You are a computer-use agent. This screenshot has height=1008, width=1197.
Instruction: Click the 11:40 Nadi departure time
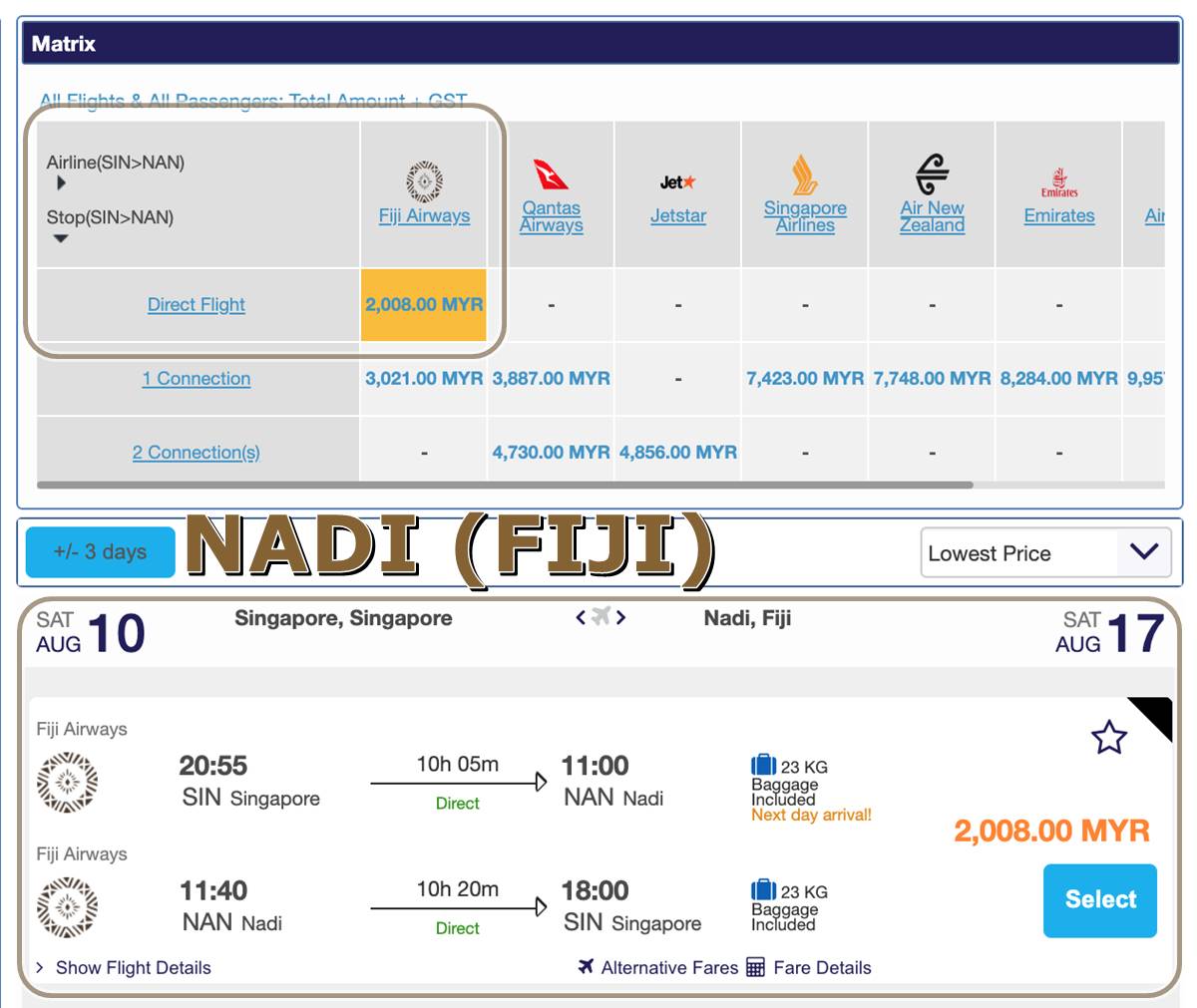(x=213, y=890)
